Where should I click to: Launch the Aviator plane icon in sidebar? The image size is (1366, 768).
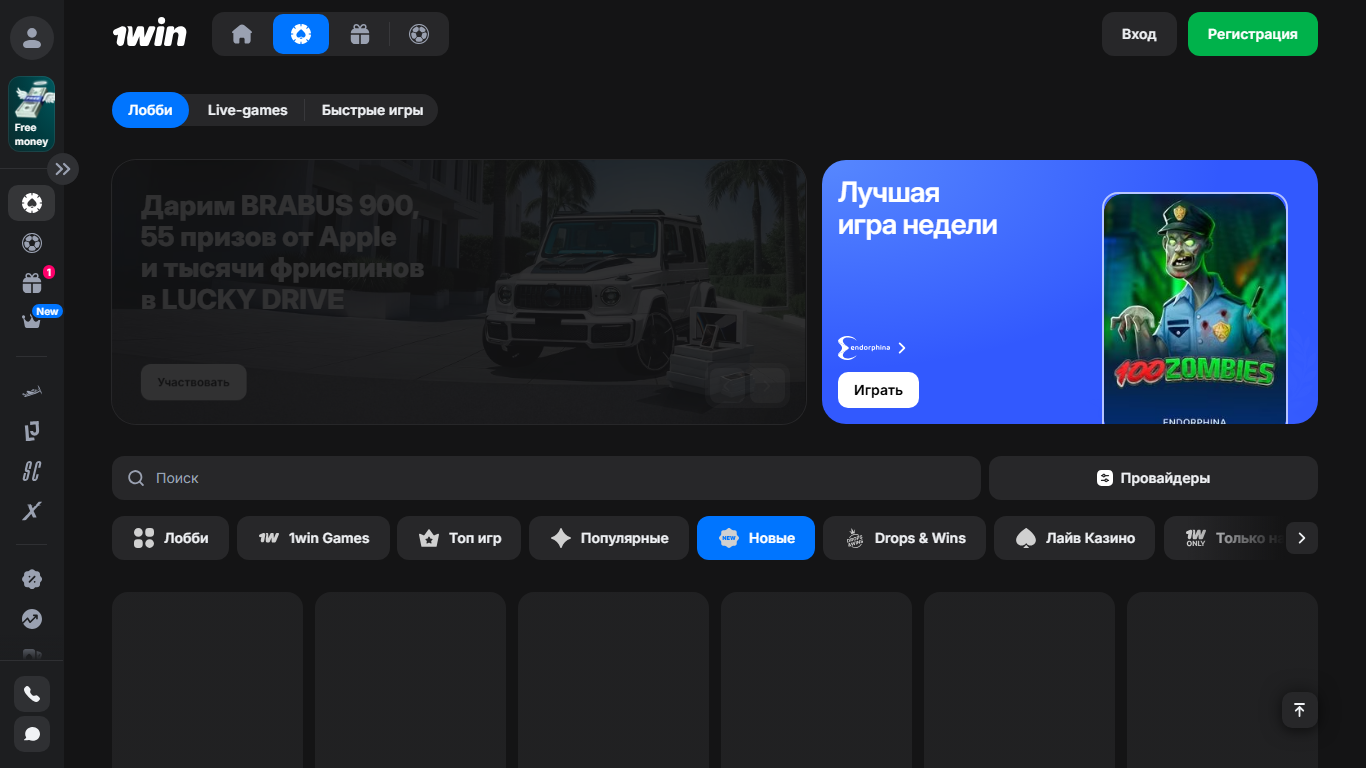[x=32, y=391]
